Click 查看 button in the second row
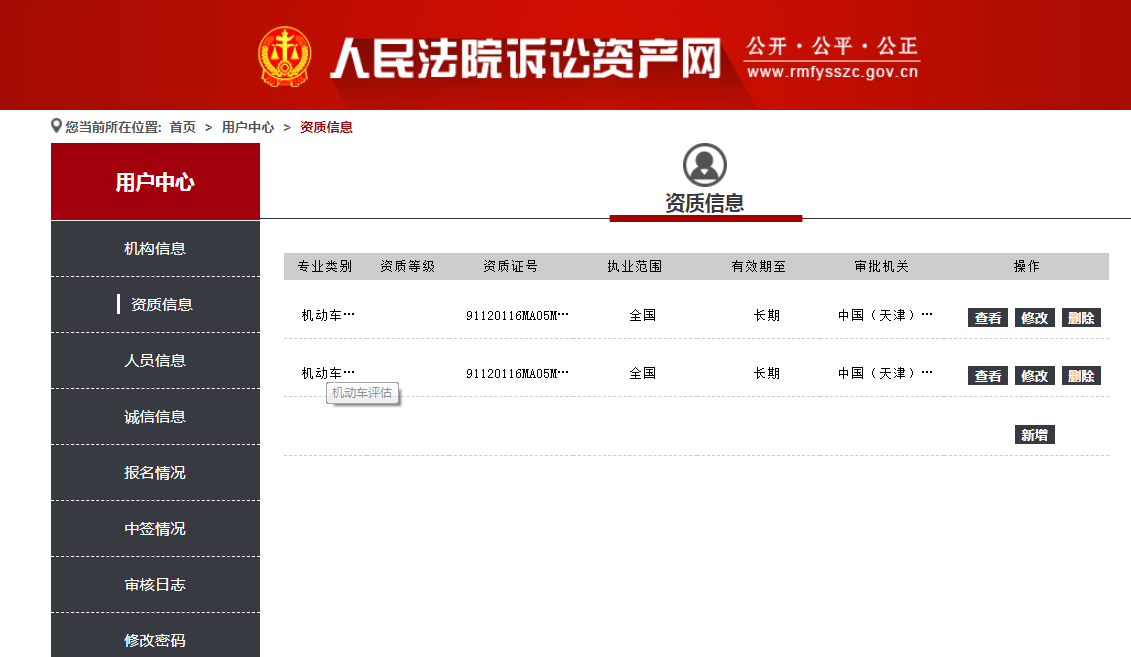Screen dimensions: 1131x657 (987, 376)
